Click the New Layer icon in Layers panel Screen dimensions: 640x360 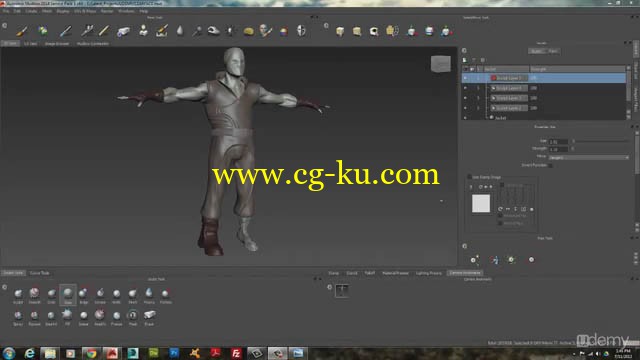click(465, 60)
